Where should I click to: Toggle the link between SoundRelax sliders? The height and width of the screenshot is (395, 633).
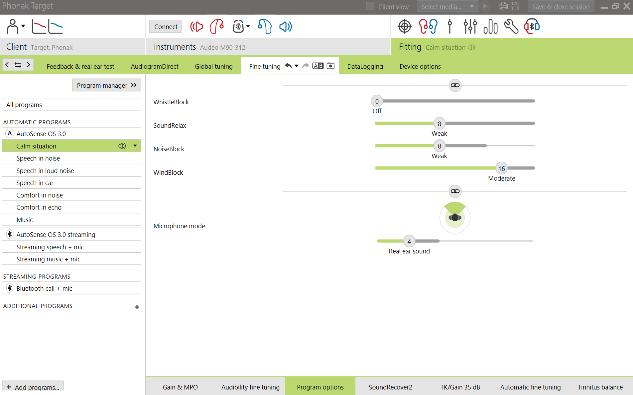[455, 85]
